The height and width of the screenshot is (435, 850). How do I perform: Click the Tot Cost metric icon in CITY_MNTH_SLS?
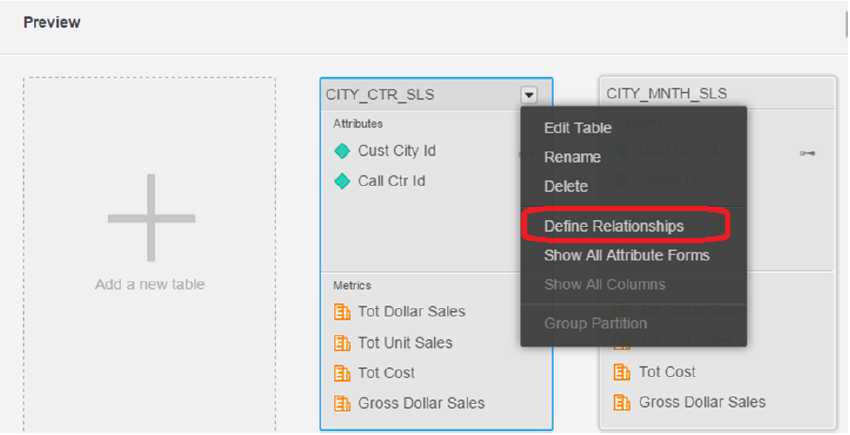622,372
